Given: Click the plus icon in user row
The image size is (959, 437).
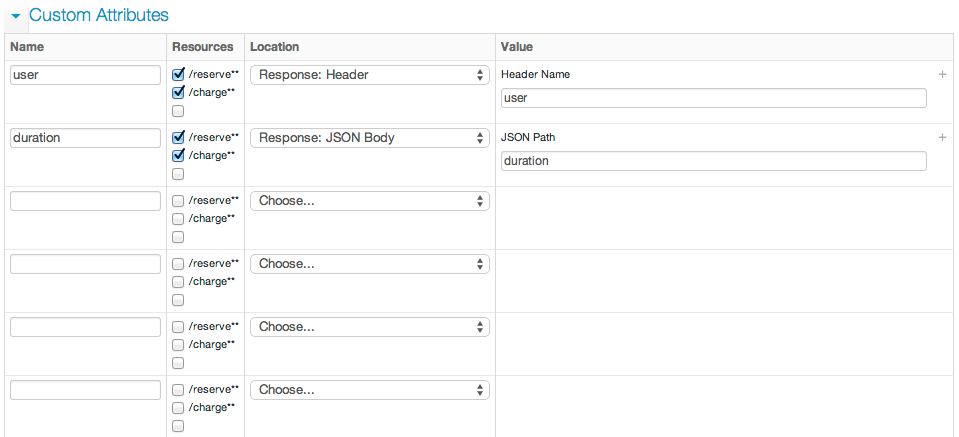Looking at the screenshot, I should (x=942, y=75).
